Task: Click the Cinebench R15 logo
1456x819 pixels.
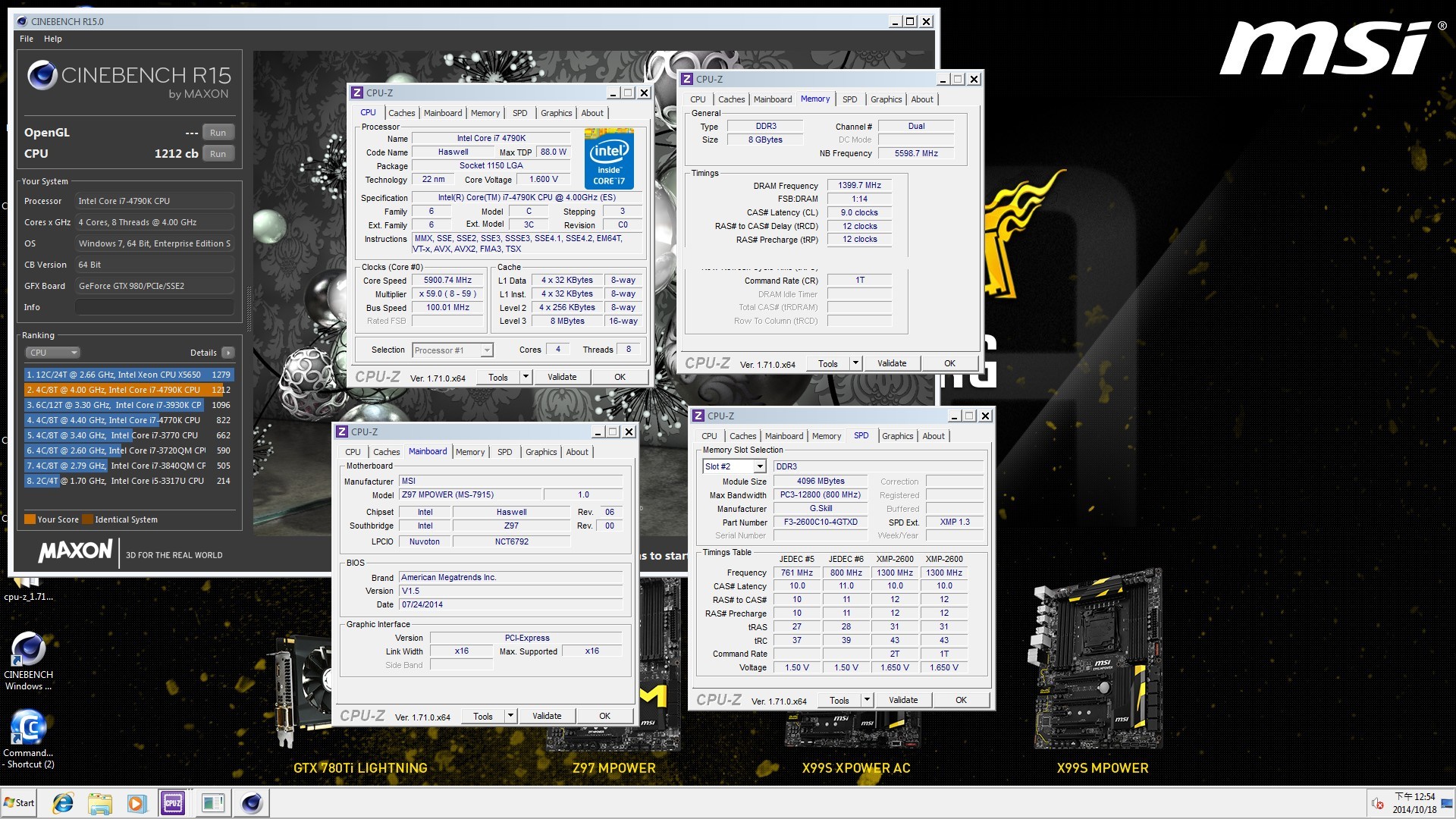Action: pyautogui.click(x=129, y=81)
